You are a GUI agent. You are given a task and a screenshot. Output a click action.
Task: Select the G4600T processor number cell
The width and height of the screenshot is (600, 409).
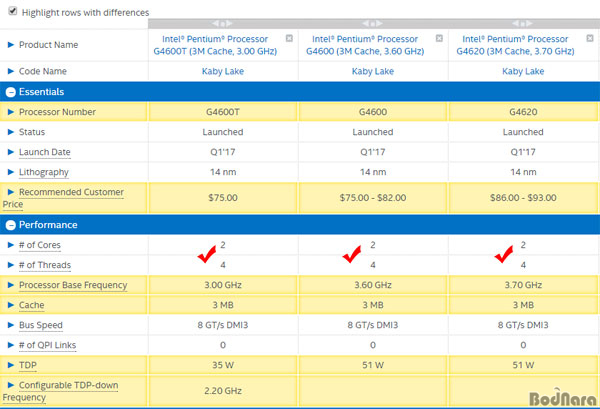[223, 112]
